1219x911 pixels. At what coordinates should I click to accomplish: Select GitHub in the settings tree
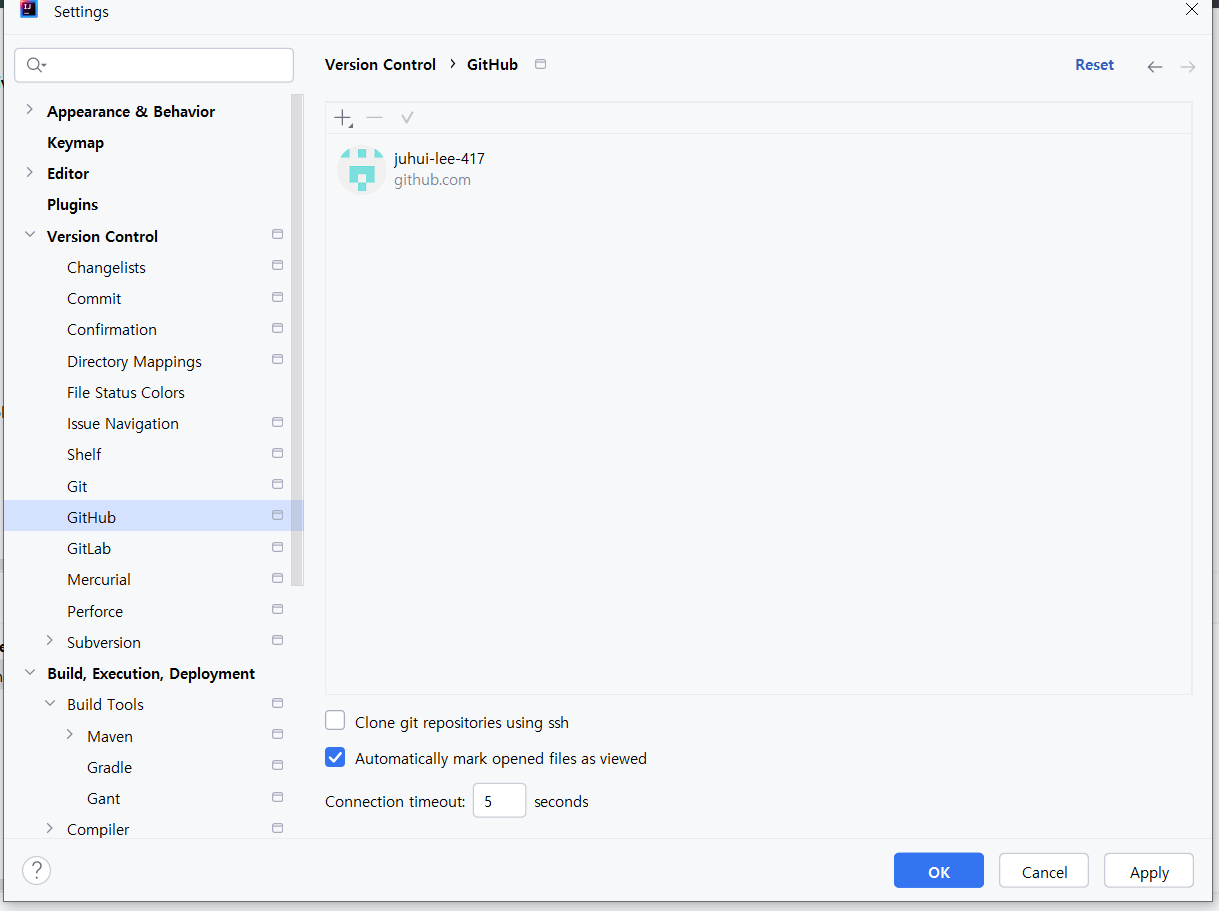coord(154,516)
